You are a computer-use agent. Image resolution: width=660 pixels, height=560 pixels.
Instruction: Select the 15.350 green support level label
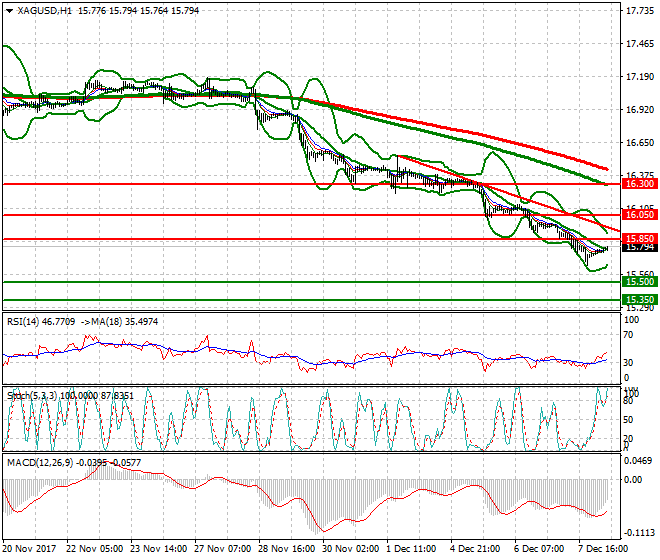639,300
